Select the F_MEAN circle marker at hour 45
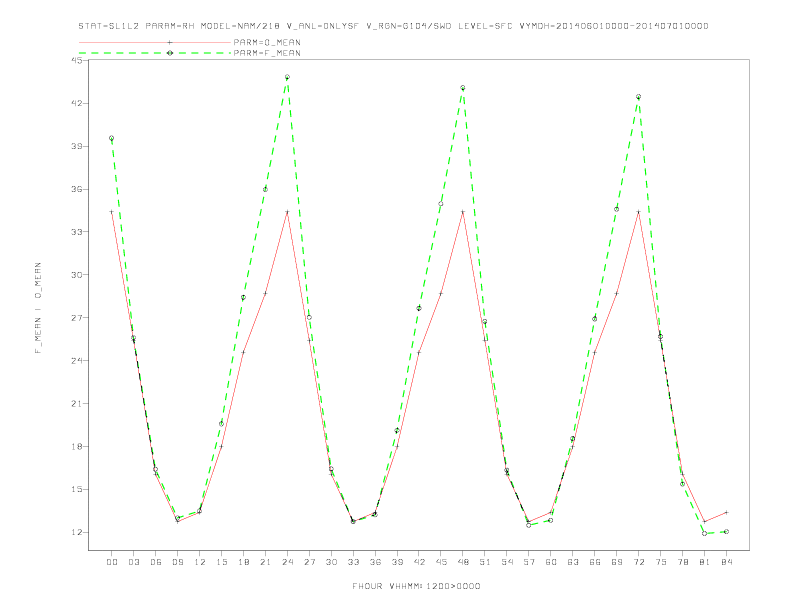The image size is (792, 612). coord(441,204)
